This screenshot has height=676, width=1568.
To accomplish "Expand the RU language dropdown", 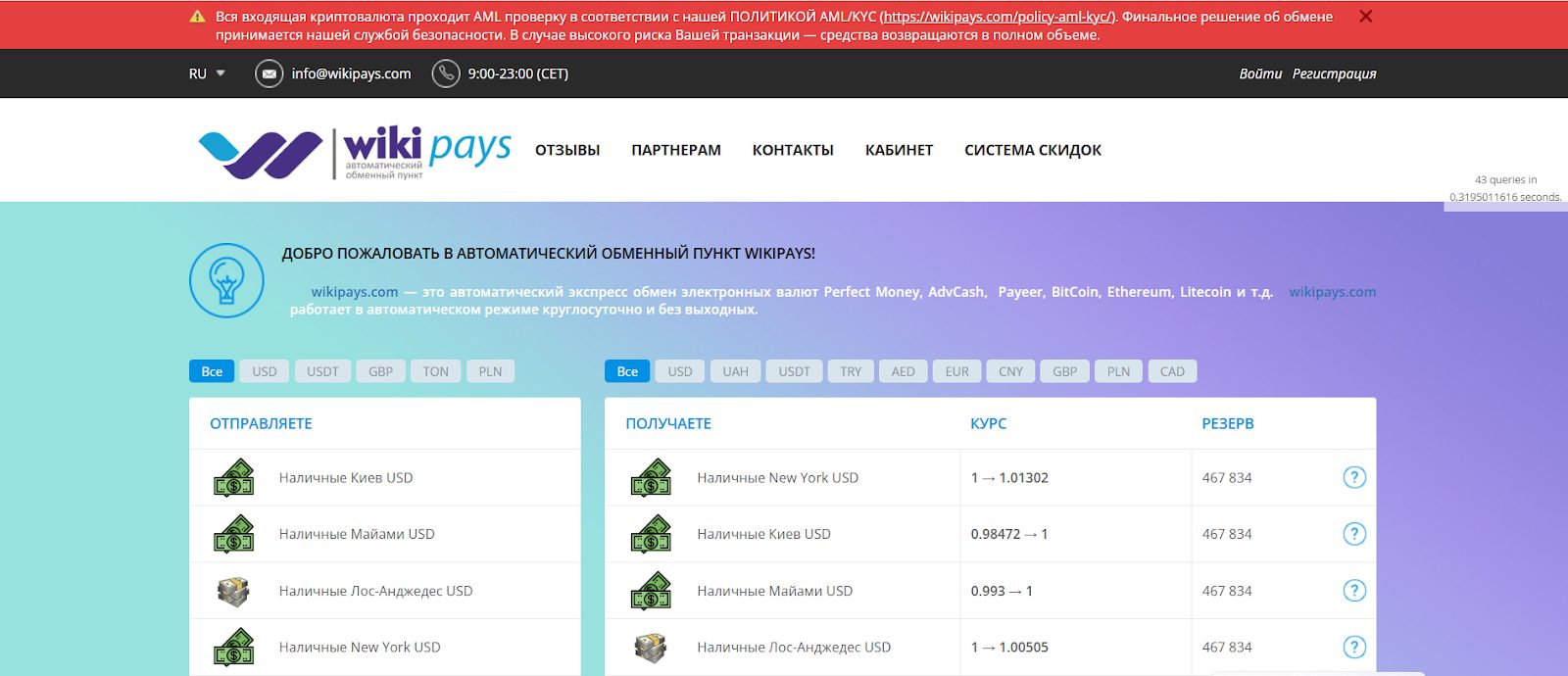I will point(207,73).
